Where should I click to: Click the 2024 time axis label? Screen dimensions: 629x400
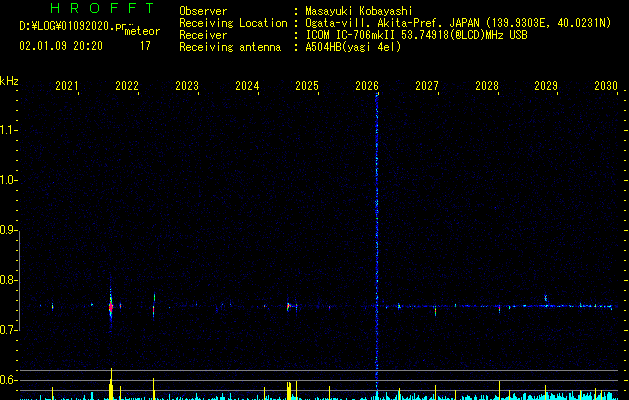247,86
